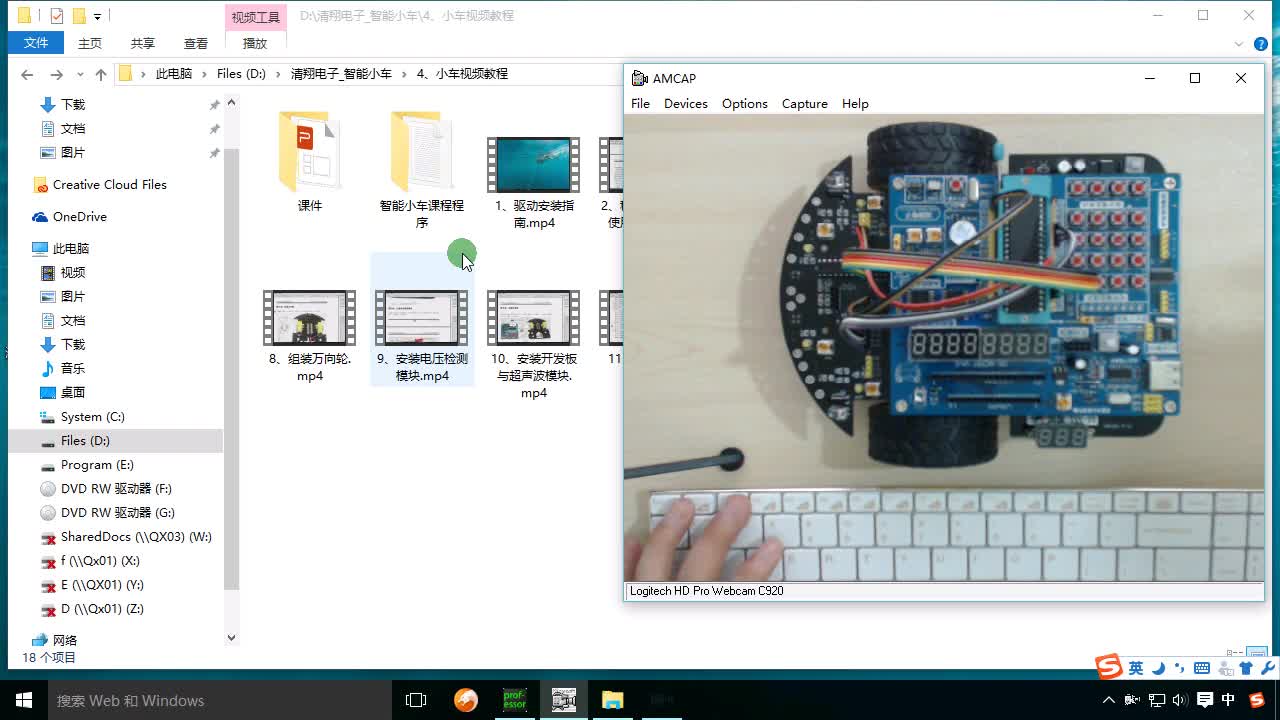Click the 搜索 Web 和 Windows search box

[220, 700]
